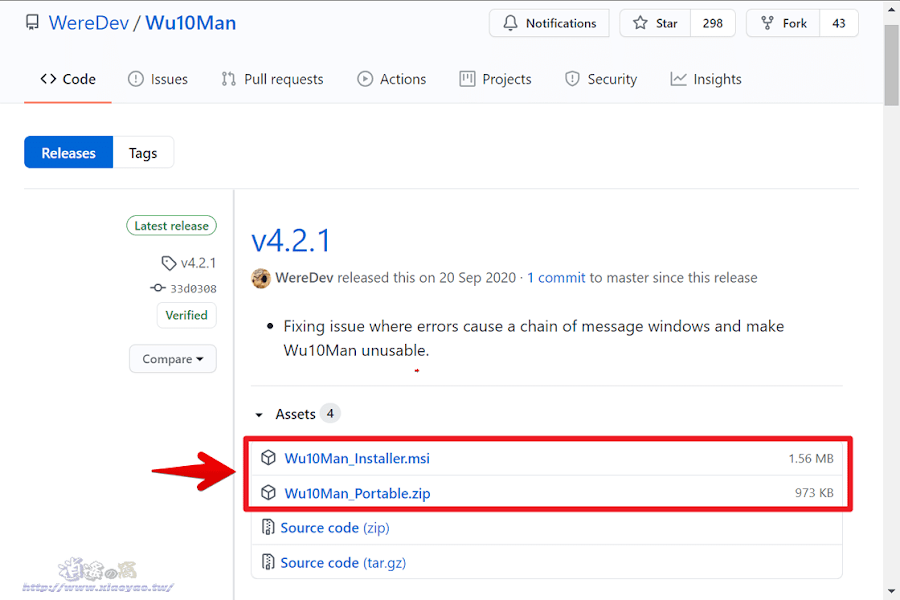The width and height of the screenshot is (900, 600).
Task: View the 43 forks count
Action: [839, 23]
